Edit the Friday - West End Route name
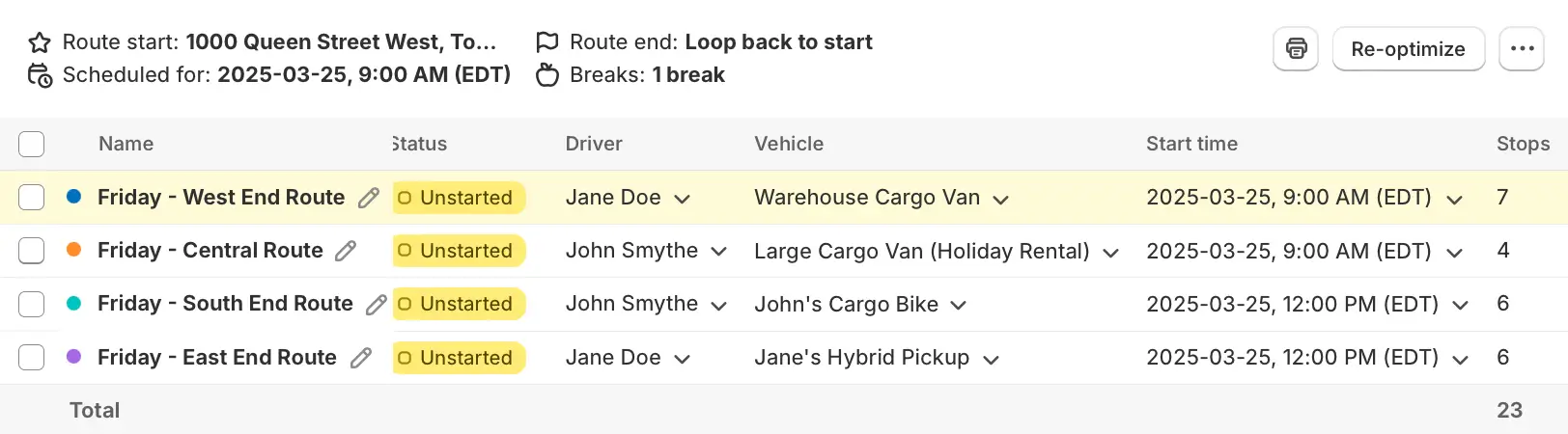 click(368, 198)
